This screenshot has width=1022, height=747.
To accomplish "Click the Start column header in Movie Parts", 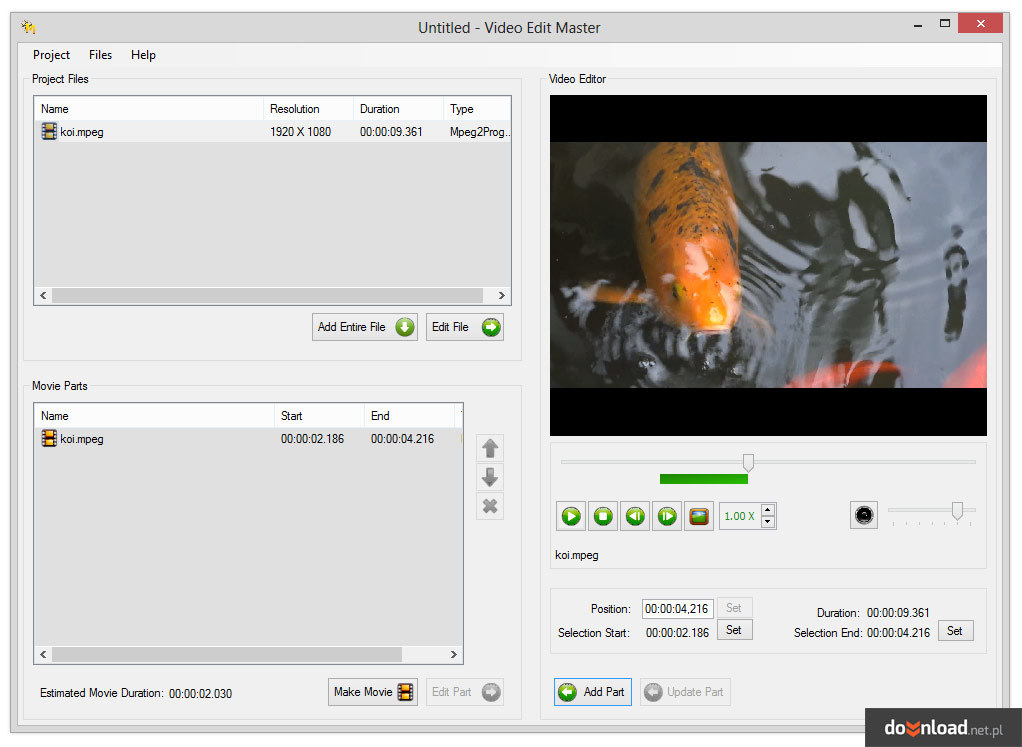I will pyautogui.click(x=319, y=416).
